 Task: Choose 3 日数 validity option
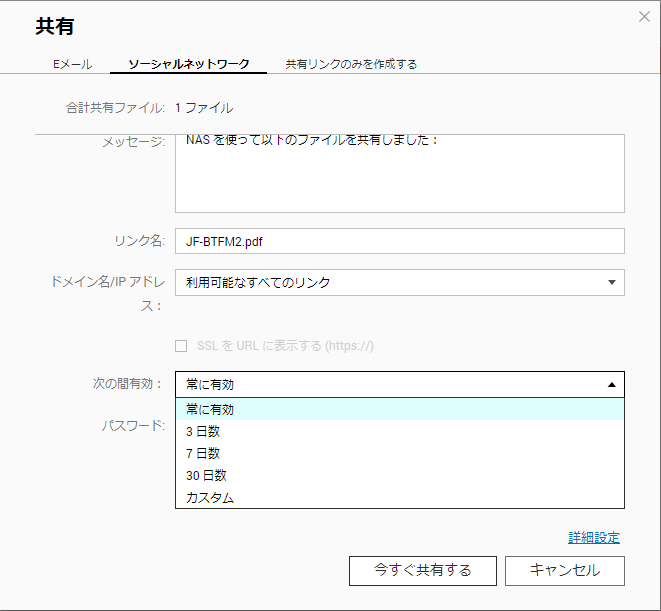[x=400, y=431]
